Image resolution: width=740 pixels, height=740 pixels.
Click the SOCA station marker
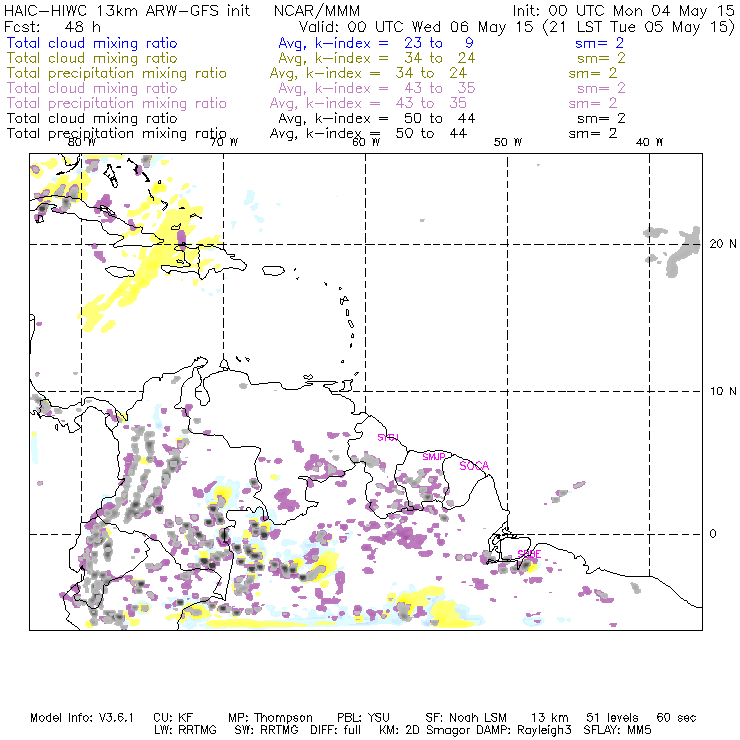coord(474,466)
